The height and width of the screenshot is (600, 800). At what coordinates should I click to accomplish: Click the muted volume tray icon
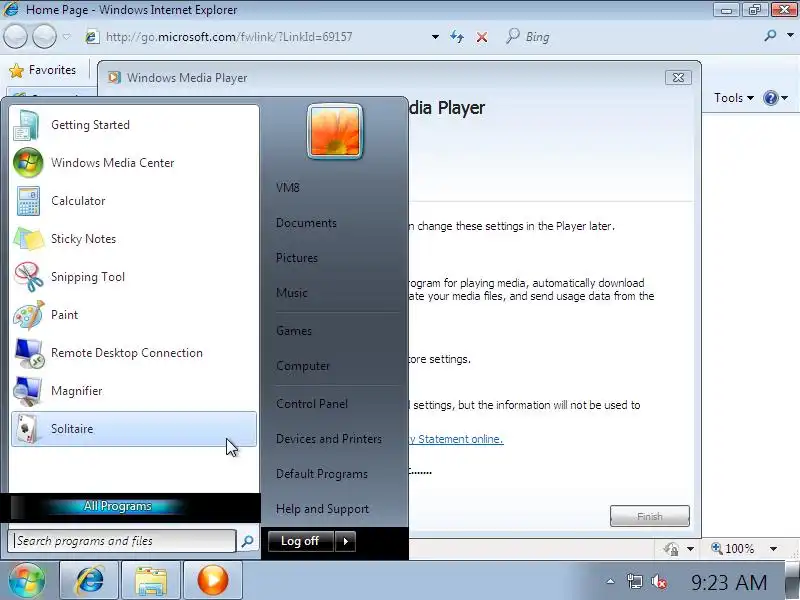659,582
